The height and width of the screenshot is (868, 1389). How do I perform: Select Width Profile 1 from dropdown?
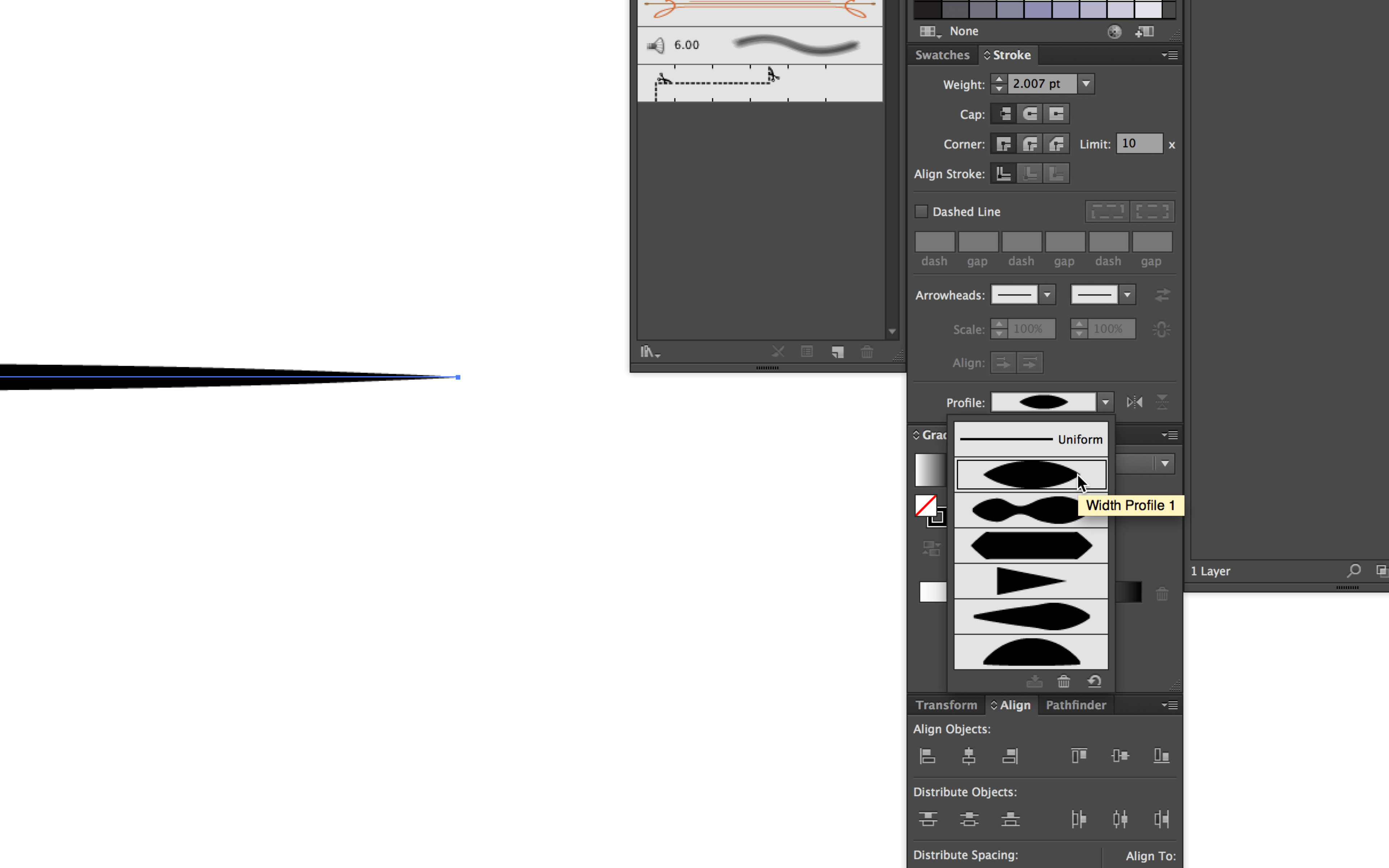pos(1030,474)
